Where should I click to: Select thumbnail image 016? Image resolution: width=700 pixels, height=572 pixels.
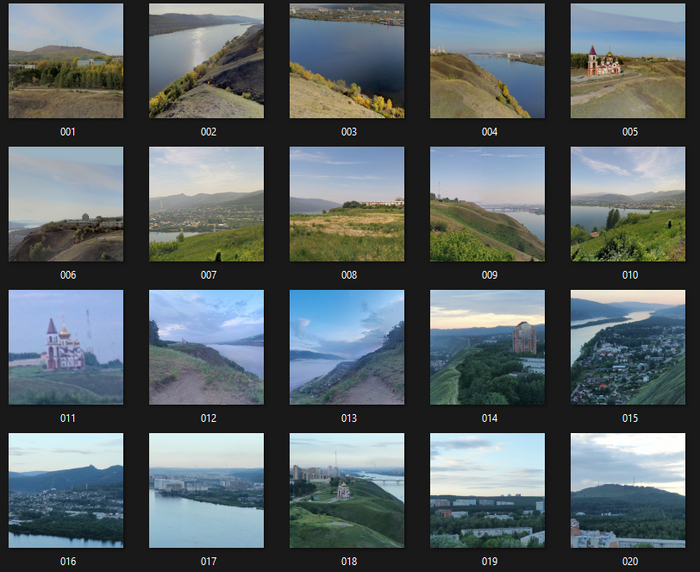point(66,490)
